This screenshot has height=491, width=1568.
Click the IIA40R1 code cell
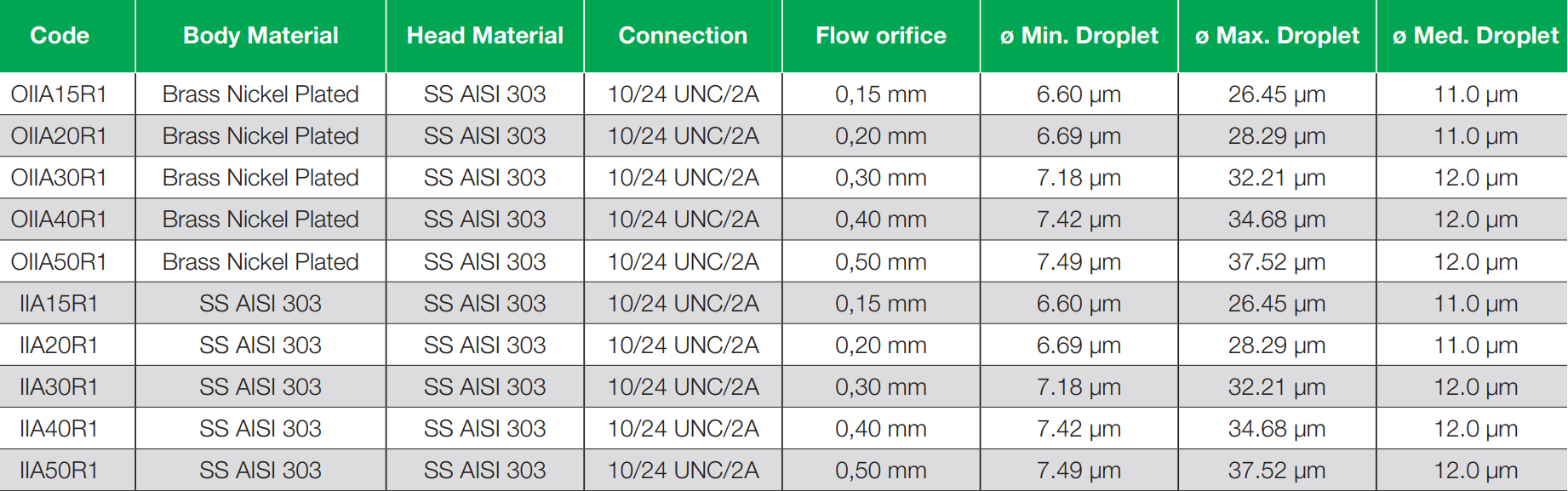point(59,429)
